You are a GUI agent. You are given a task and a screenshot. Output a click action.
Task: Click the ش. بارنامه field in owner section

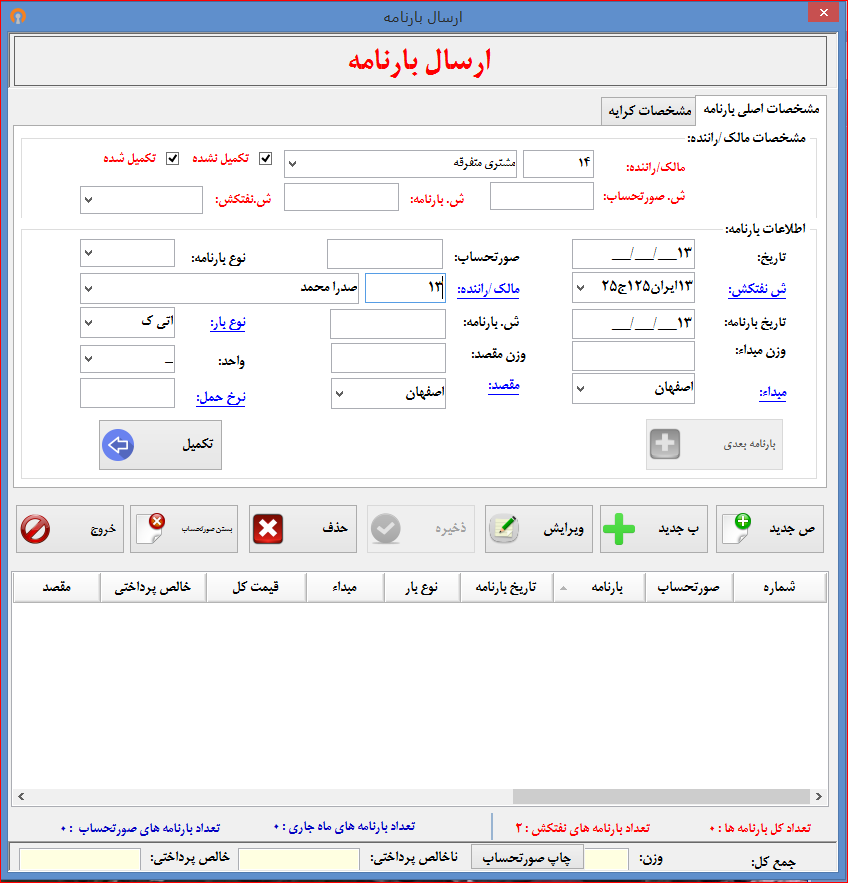pos(341,197)
